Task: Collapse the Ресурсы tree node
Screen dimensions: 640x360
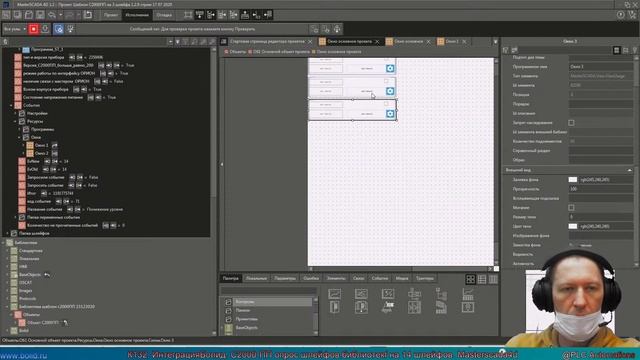Action: click(16, 121)
